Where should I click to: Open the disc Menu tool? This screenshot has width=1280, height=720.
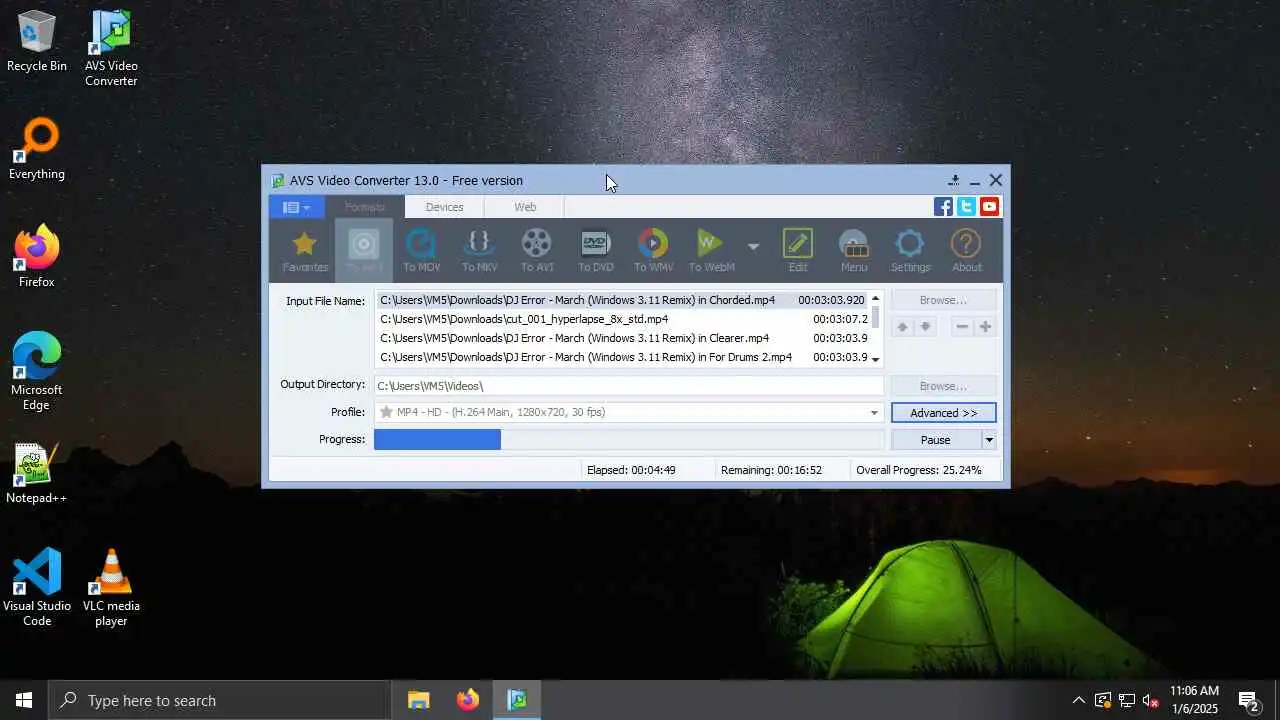[853, 250]
